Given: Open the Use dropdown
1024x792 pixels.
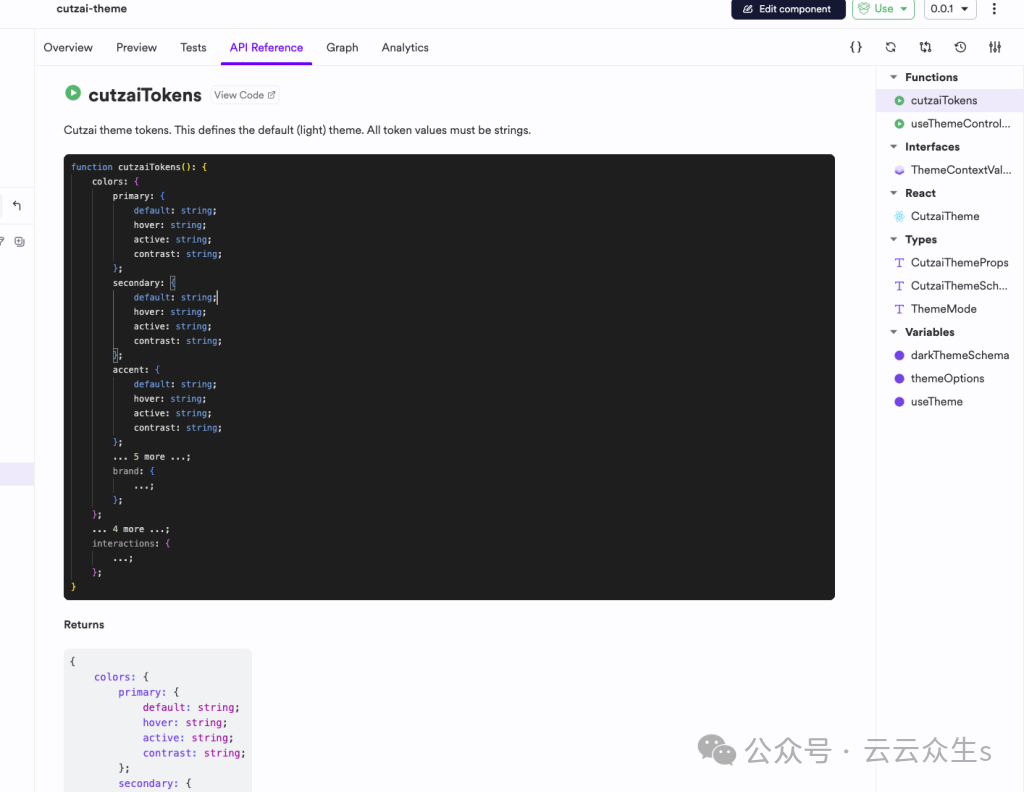Looking at the screenshot, I should pyautogui.click(x=883, y=8).
